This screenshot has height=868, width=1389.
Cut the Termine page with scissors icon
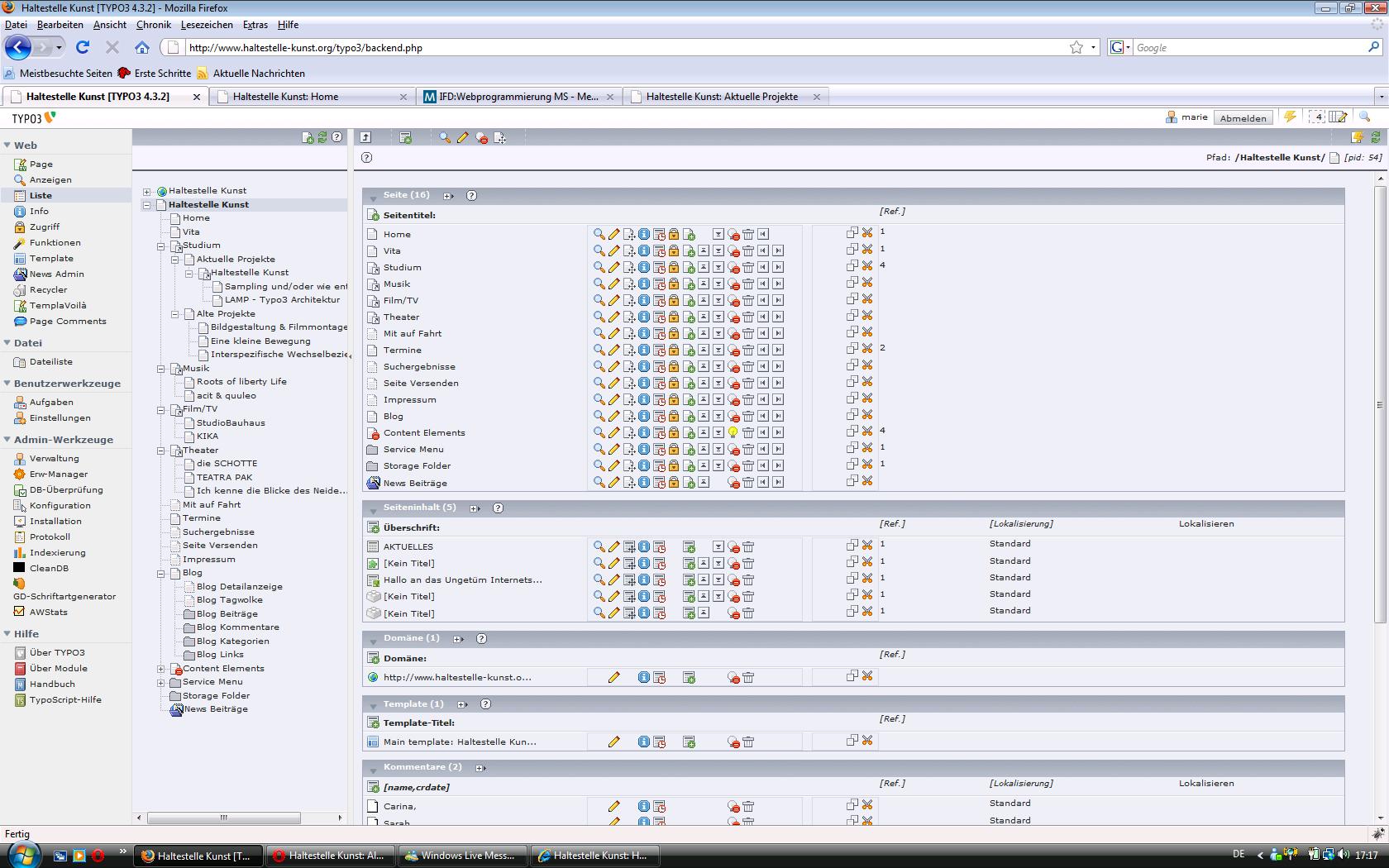tap(867, 348)
